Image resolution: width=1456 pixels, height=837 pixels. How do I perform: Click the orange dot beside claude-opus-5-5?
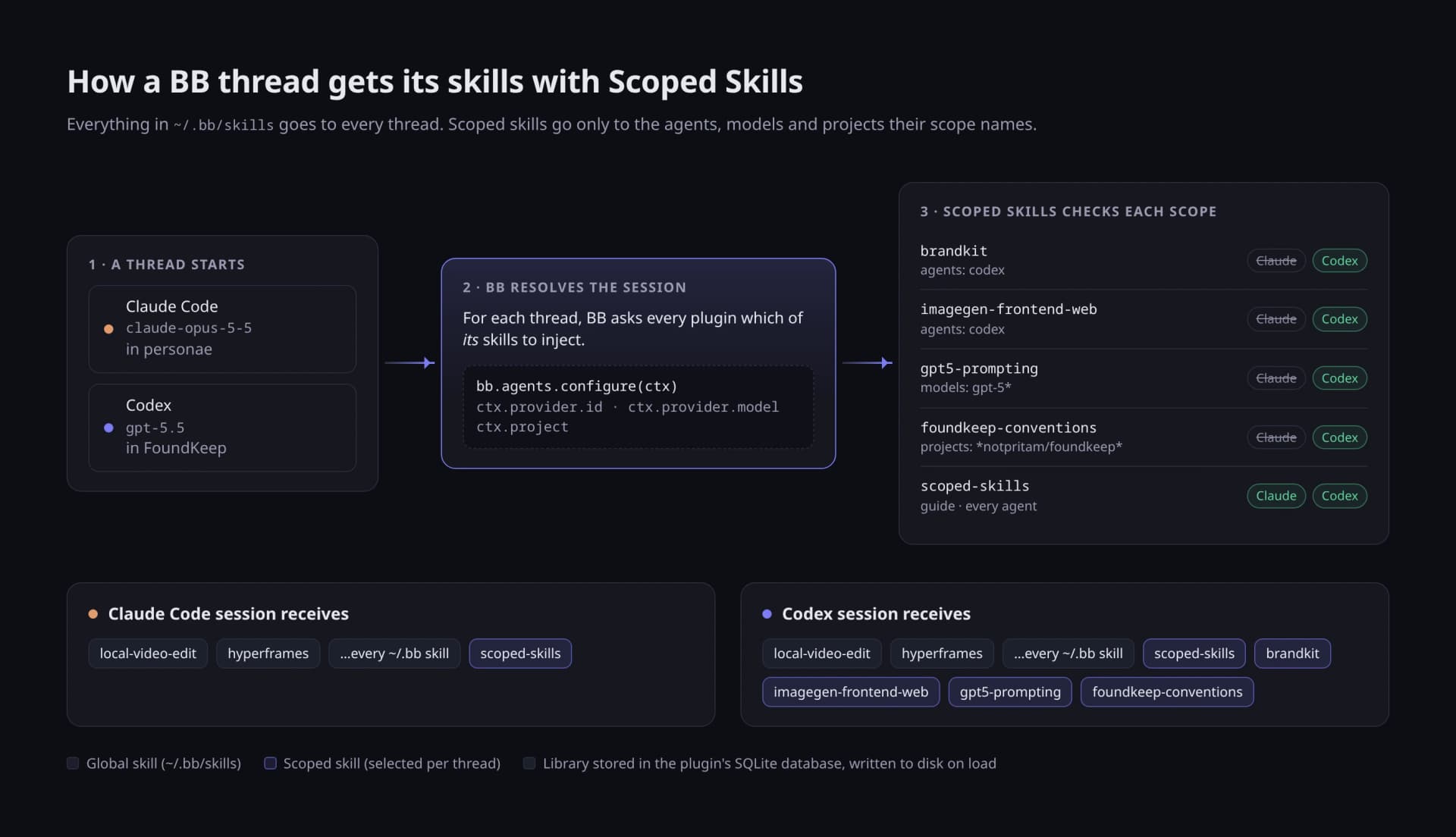pos(108,329)
